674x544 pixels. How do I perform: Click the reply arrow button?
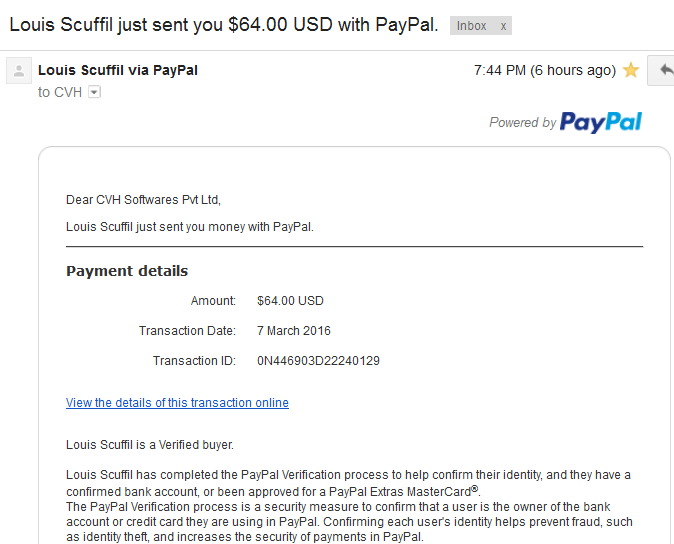click(x=664, y=70)
